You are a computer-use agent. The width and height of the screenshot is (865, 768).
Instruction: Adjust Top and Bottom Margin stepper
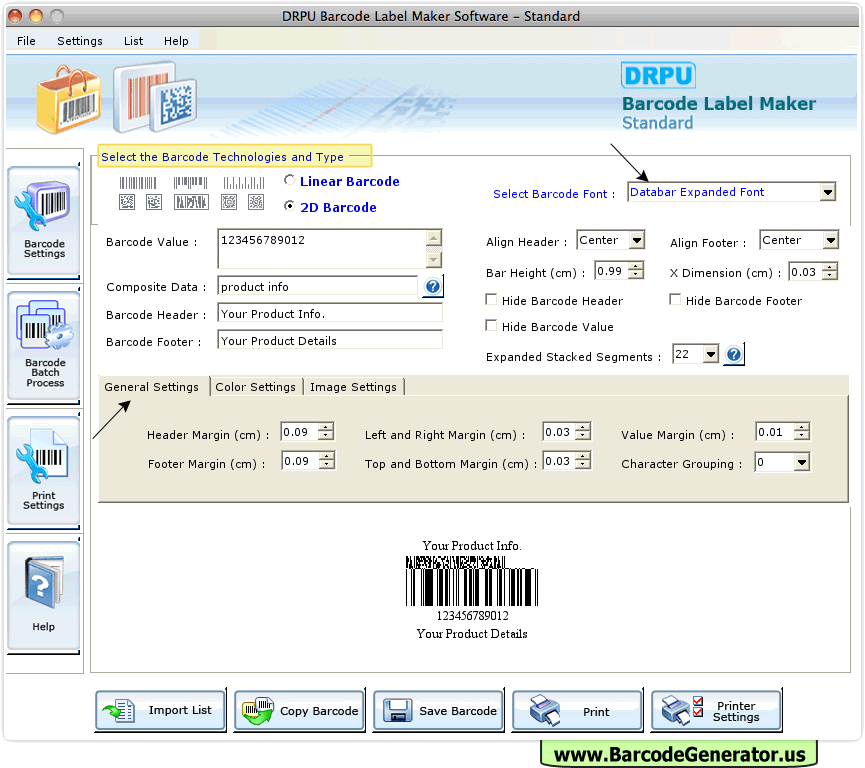click(x=583, y=460)
